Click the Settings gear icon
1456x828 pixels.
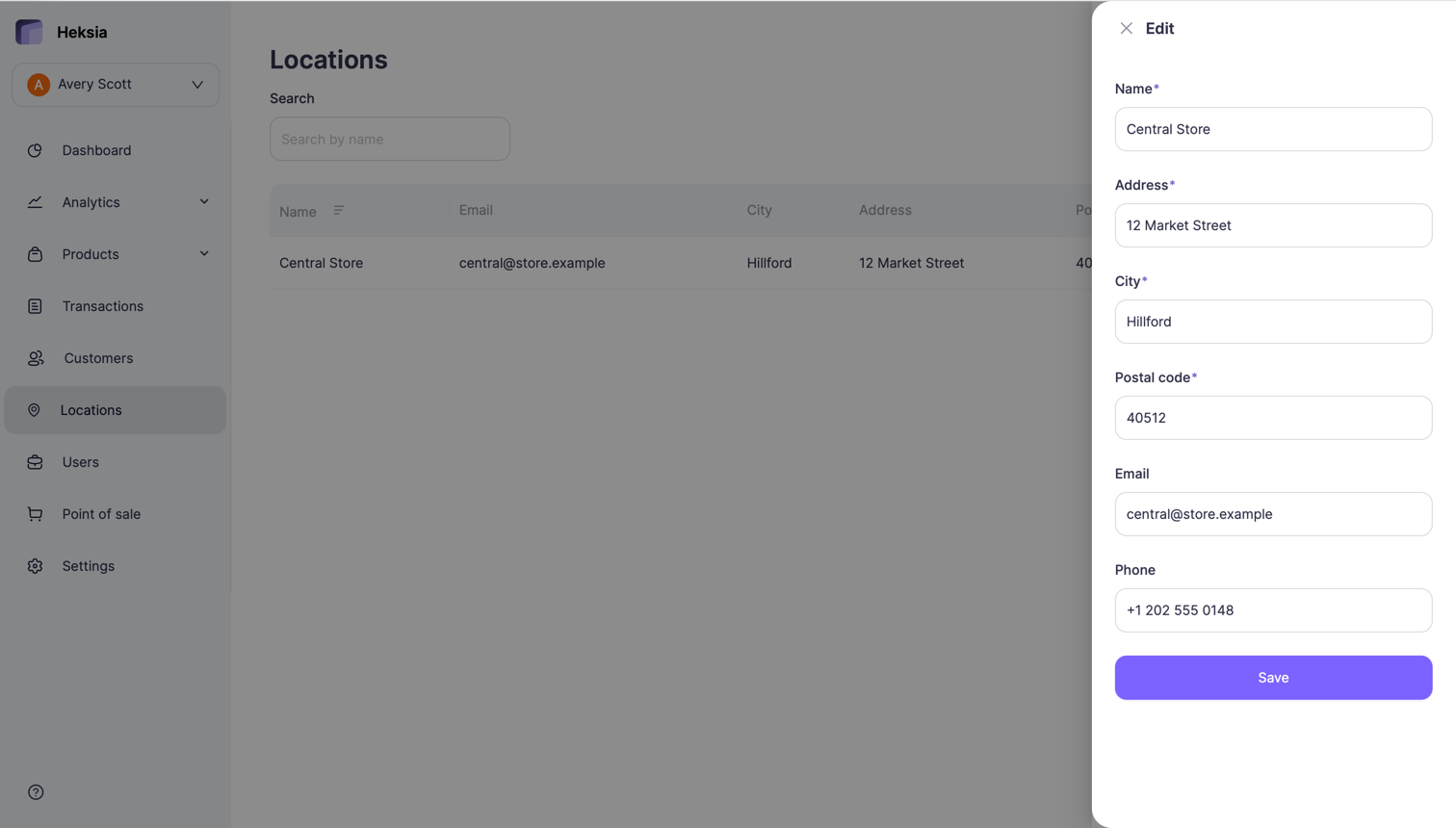coord(35,566)
